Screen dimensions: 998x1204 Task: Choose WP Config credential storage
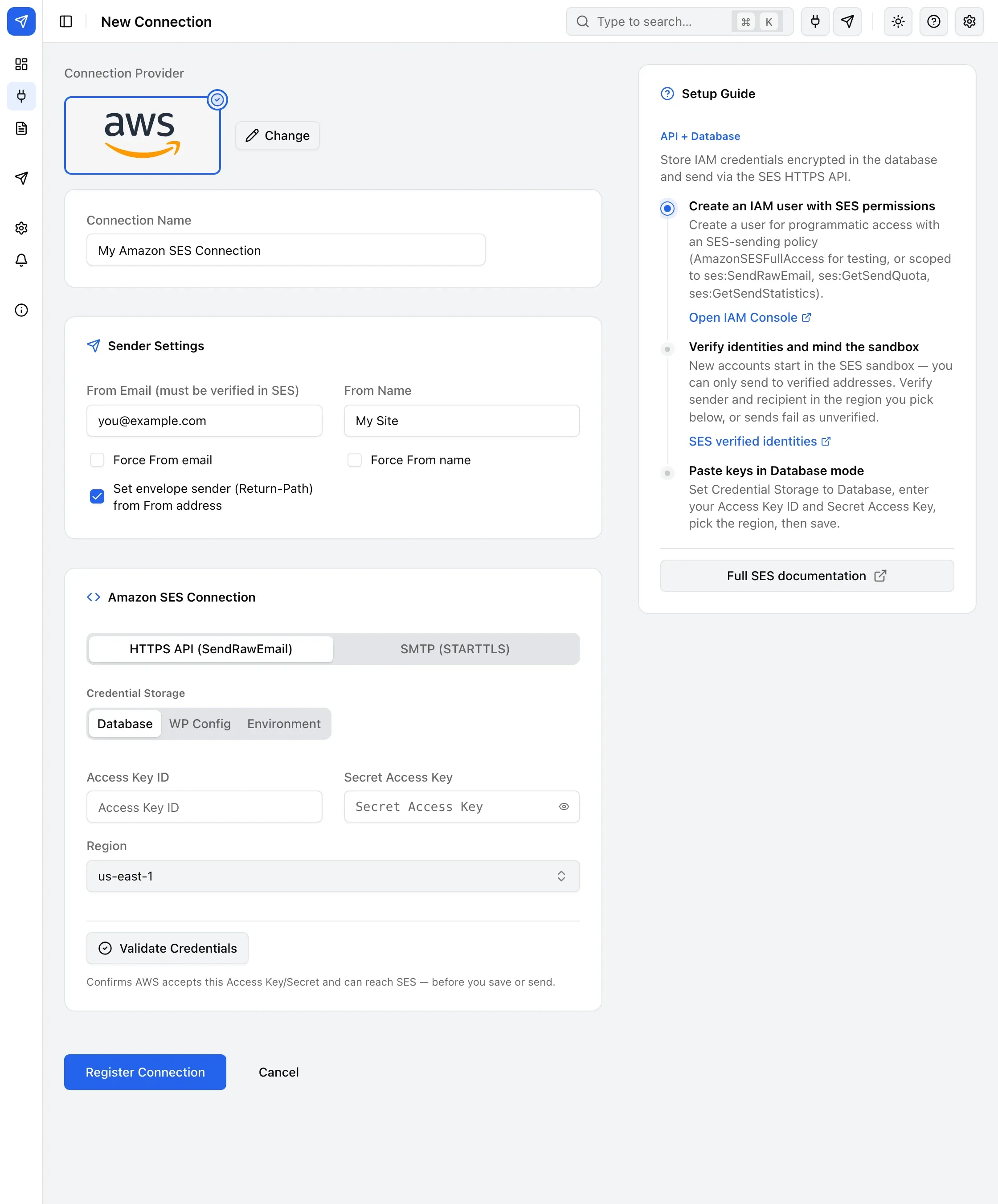tap(200, 724)
